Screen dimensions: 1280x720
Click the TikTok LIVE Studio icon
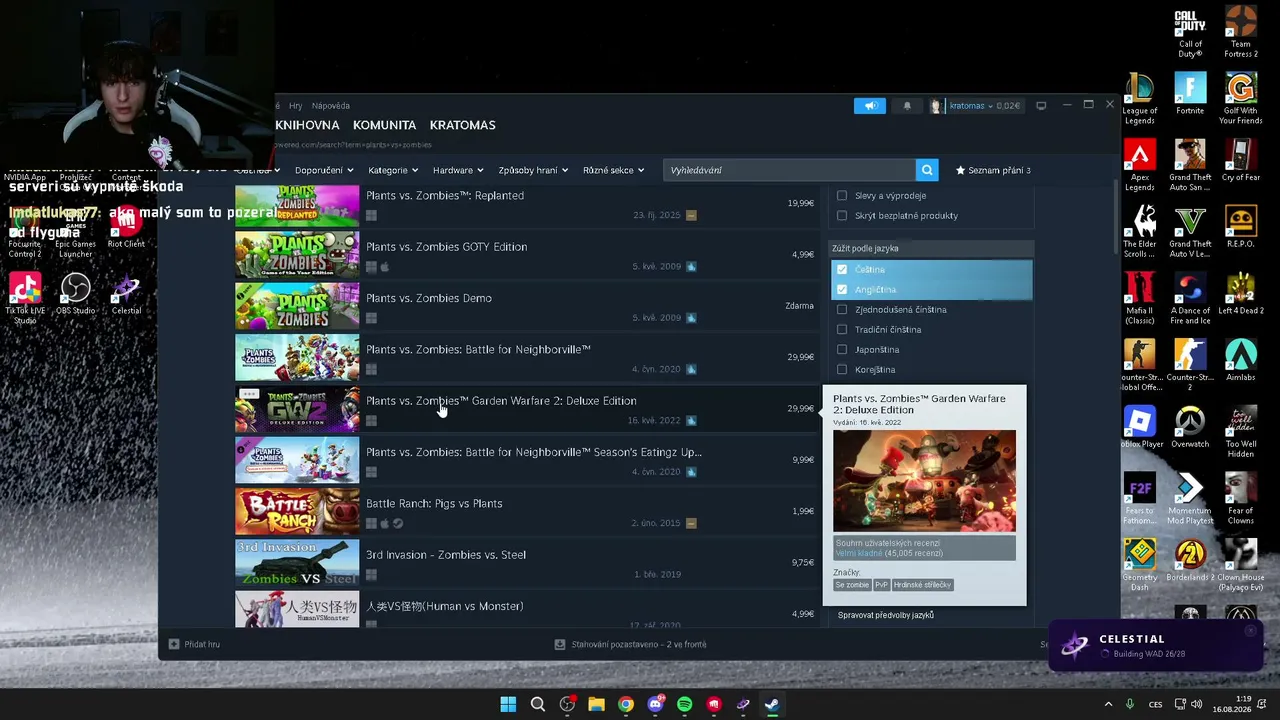[25, 298]
